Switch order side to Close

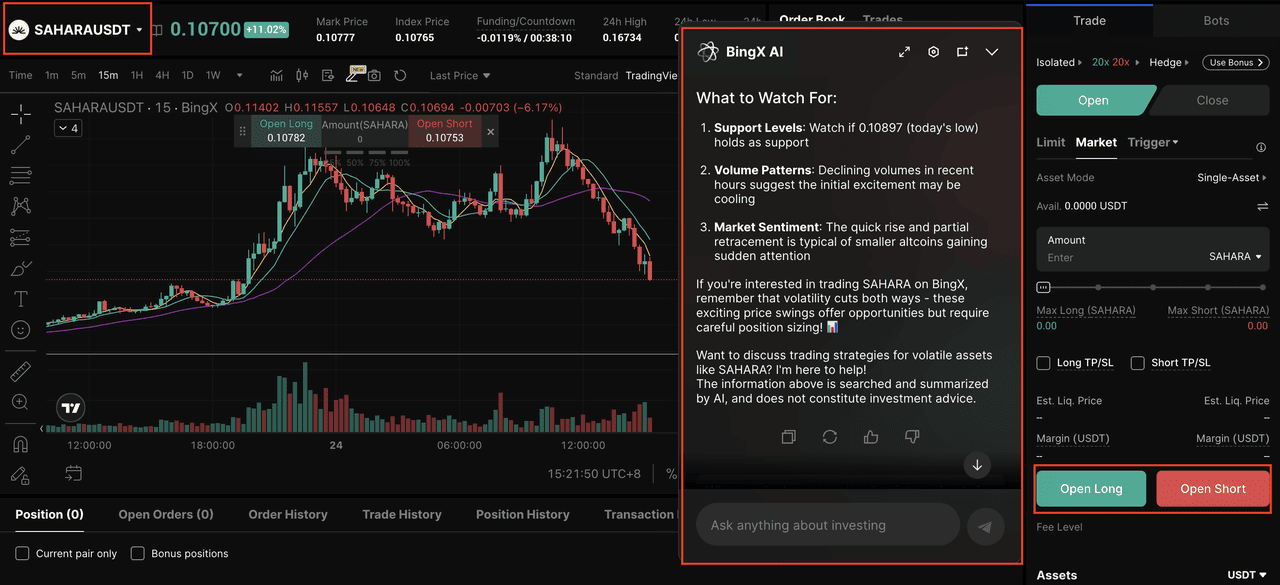tap(1212, 100)
